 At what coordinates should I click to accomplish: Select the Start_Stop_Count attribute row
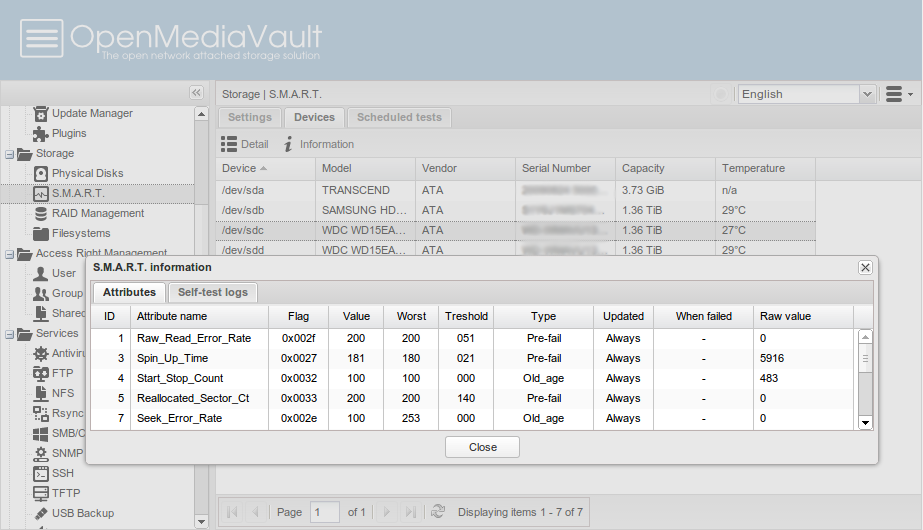473,379
